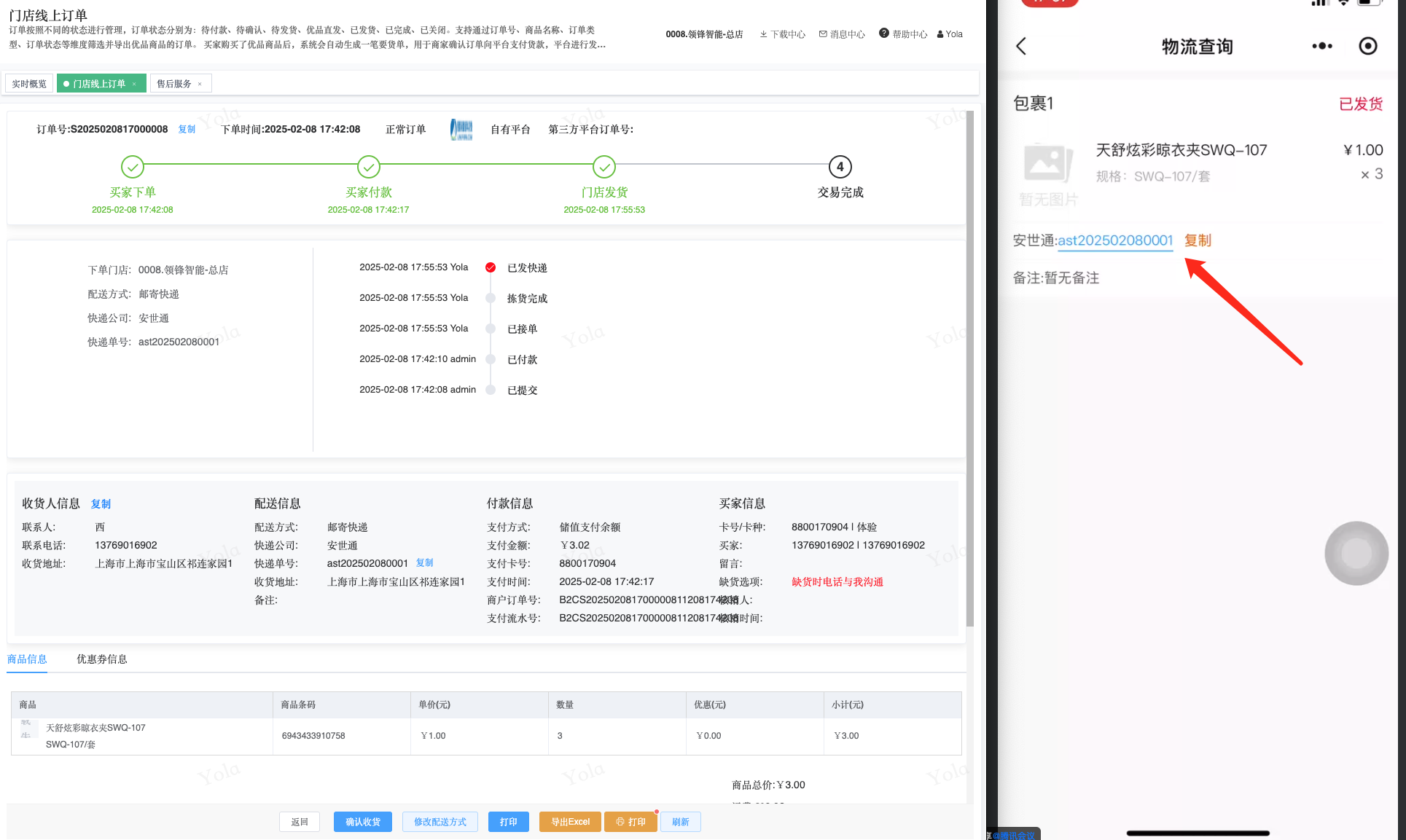This screenshot has height=840, width=1406.
Task: Switch to the 实时概览 tab
Action: click(29, 84)
